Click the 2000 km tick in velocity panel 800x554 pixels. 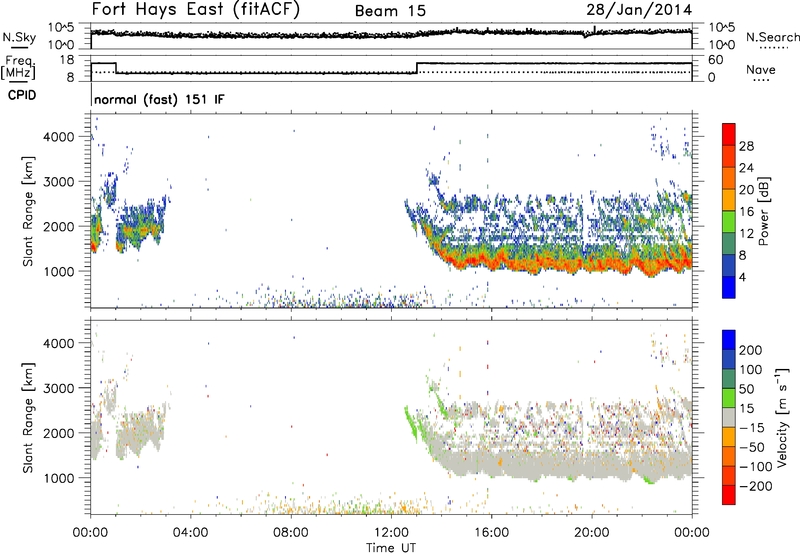pyautogui.click(x=58, y=433)
